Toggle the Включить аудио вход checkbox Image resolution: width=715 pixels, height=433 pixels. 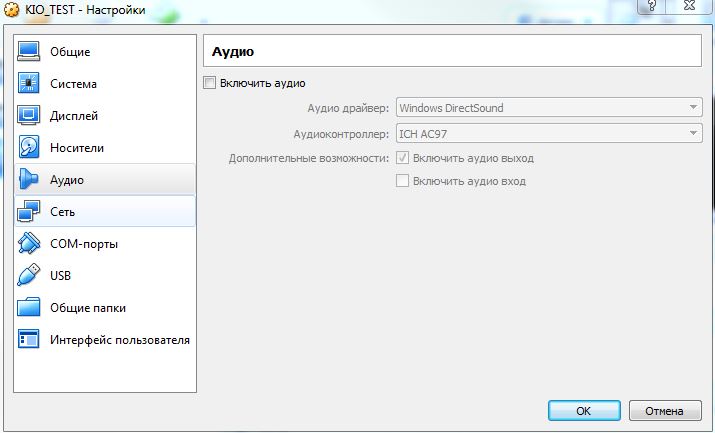(x=403, y=181)
